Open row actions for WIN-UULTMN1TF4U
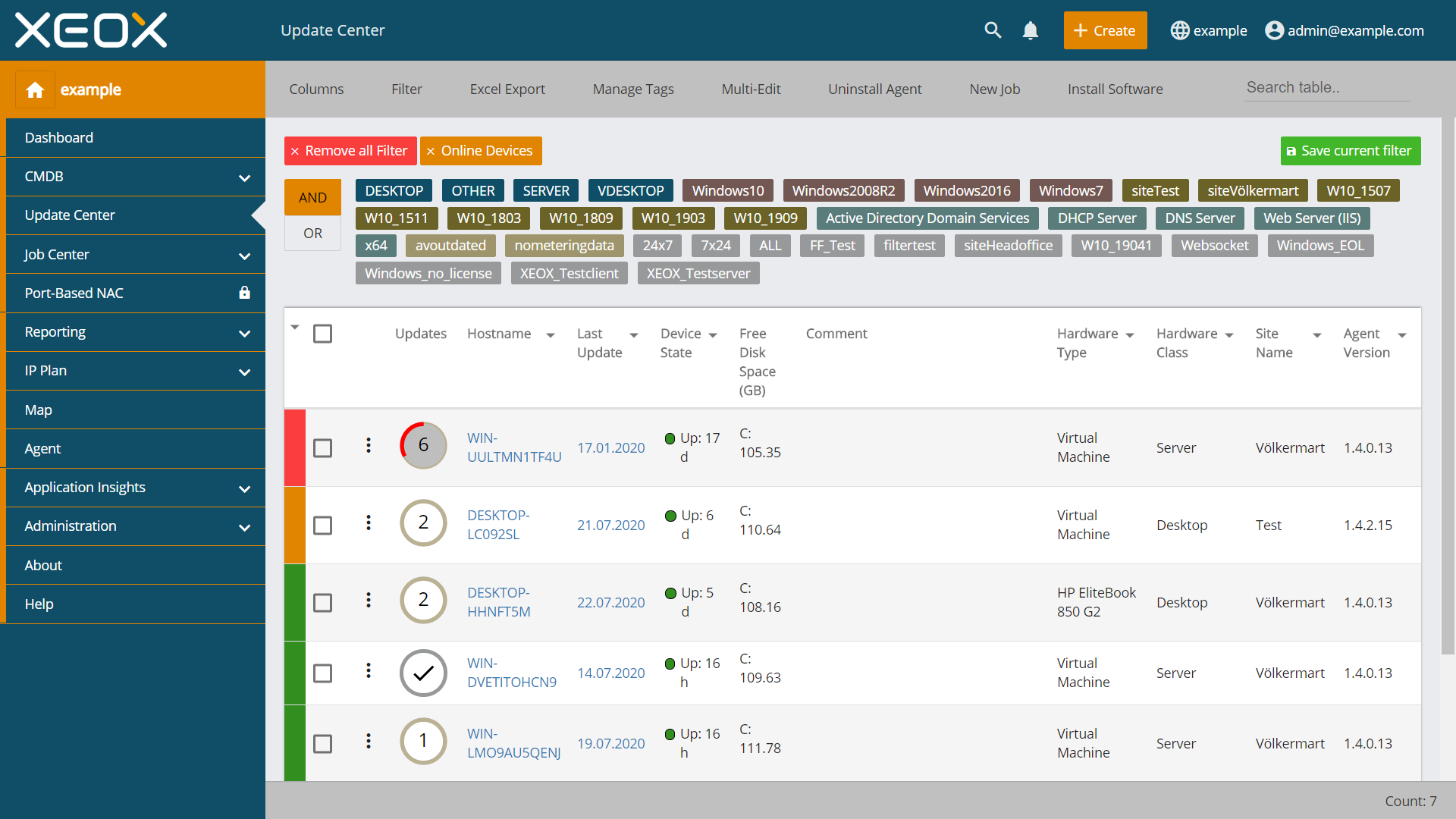The width and height of the screenshot is (1456, 819). pyautogui.click(x=369, y=445)
